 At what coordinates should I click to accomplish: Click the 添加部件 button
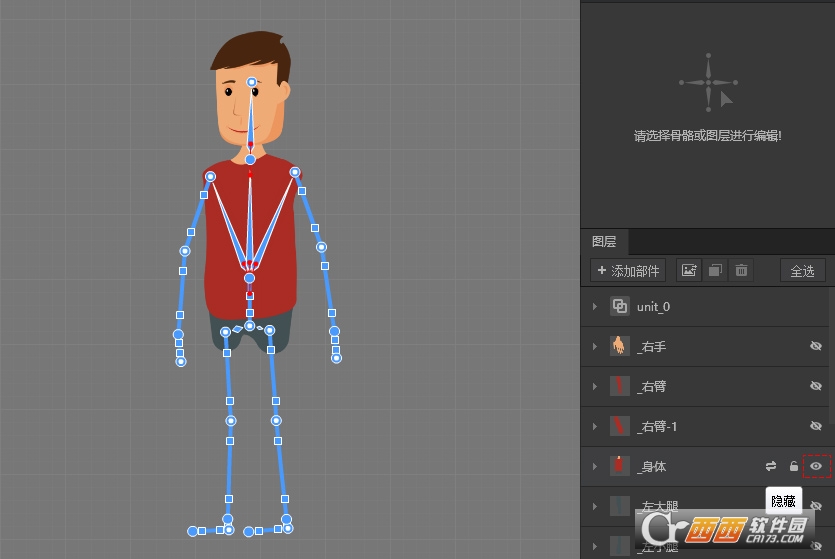(x=628, y=270)
